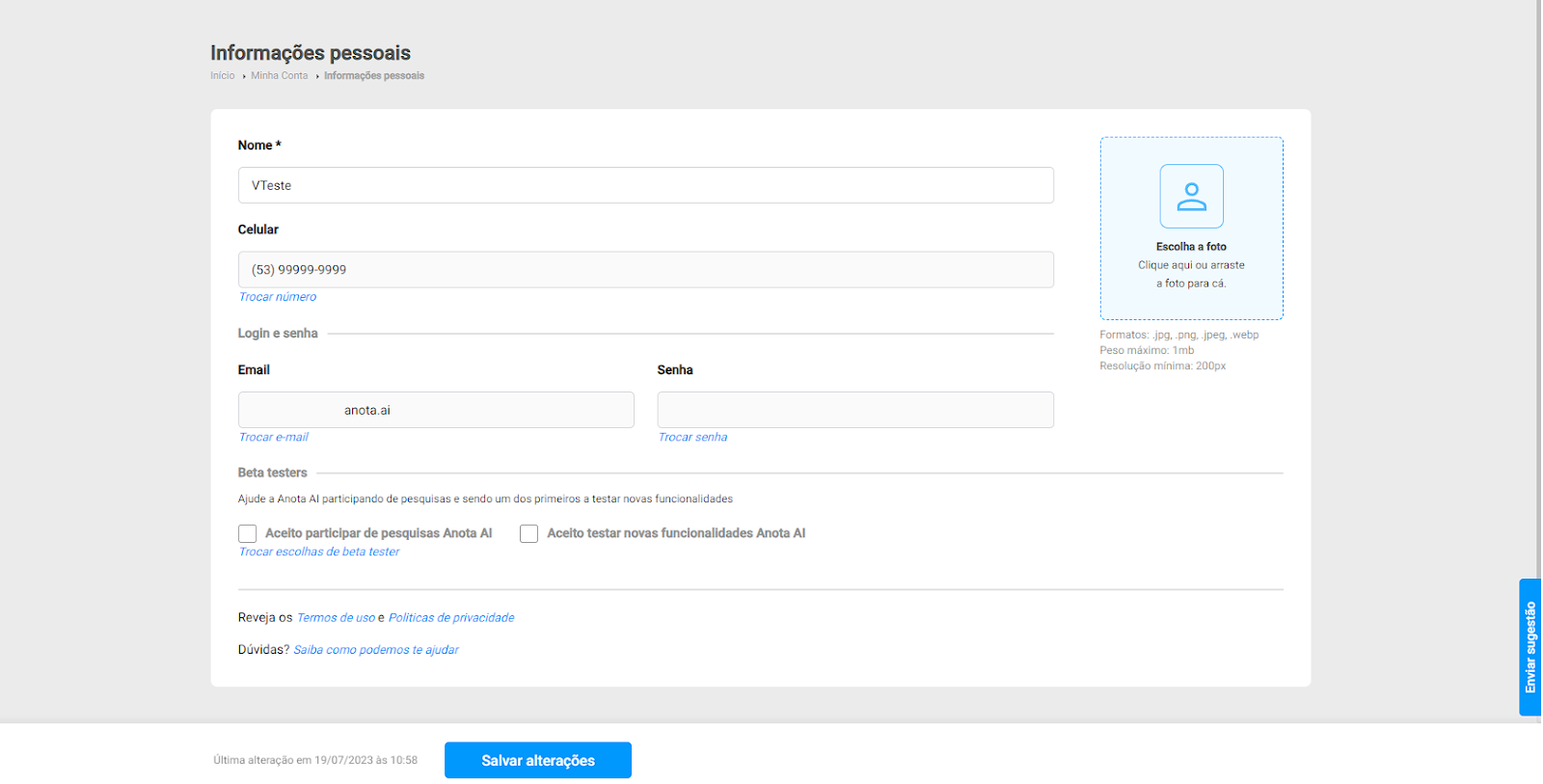Click into the Email field

(x=436, y=410)
